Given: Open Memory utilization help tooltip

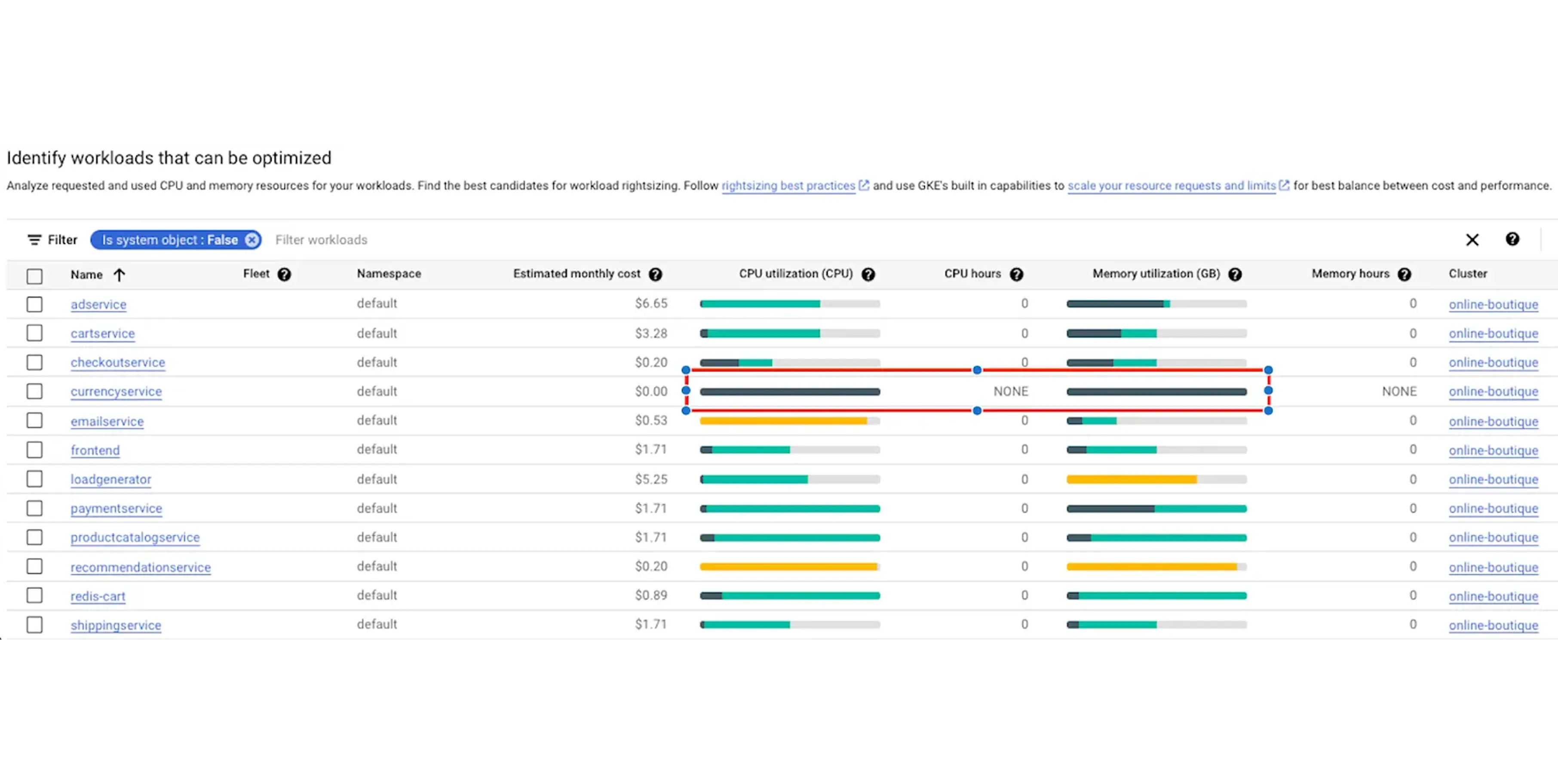Looking at the screenshot, I should click(x=1235, y=274).
